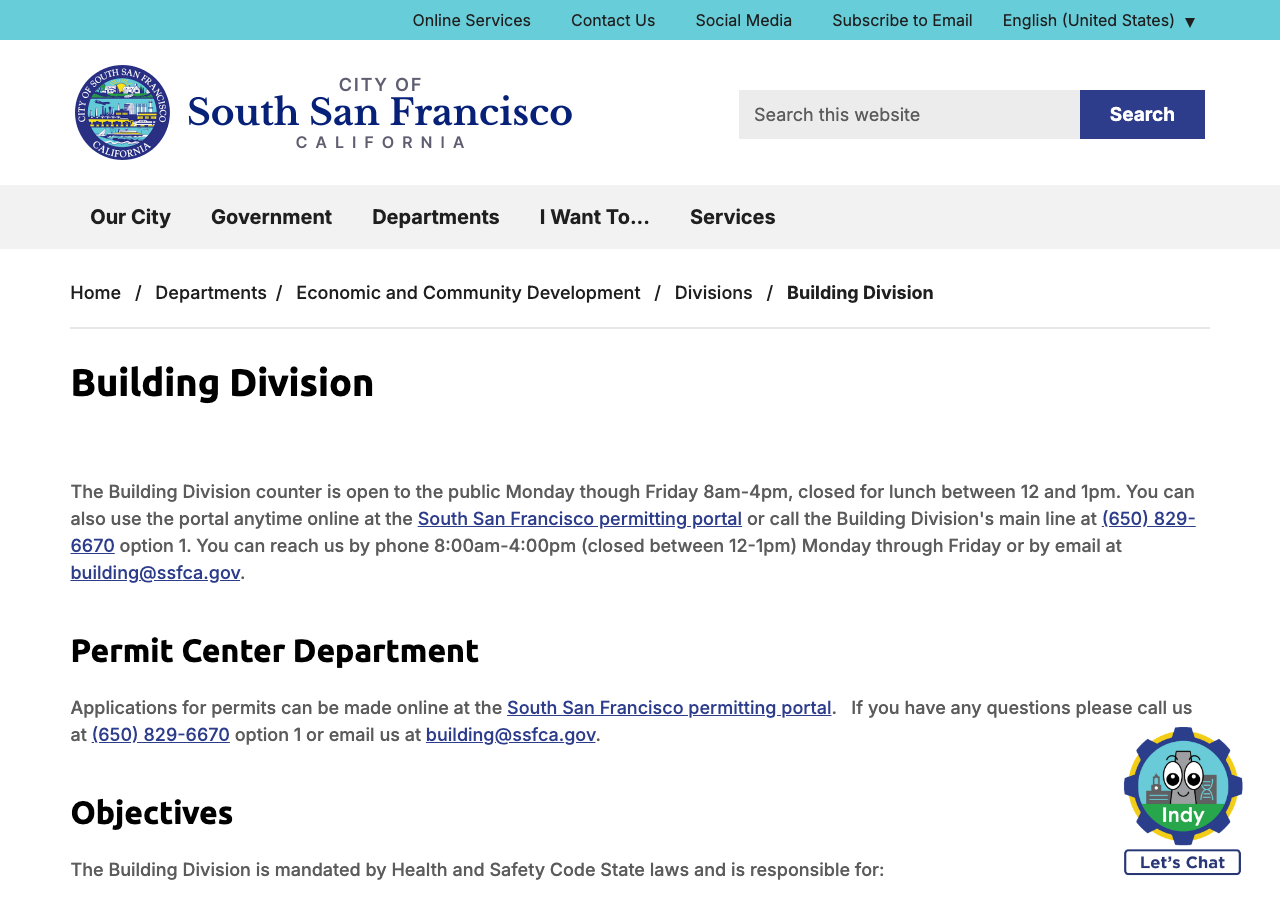Click building@ssfca.gov email in first paragraph

click(155, 573)
